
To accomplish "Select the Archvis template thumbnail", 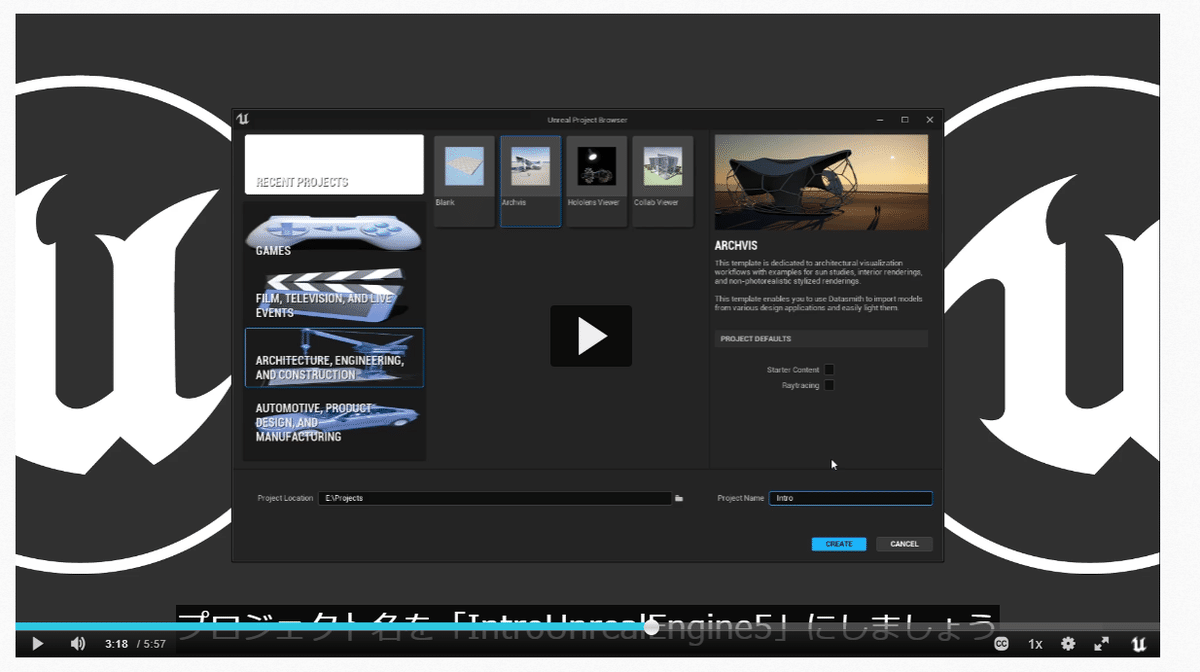I will [x=530, y=181].
